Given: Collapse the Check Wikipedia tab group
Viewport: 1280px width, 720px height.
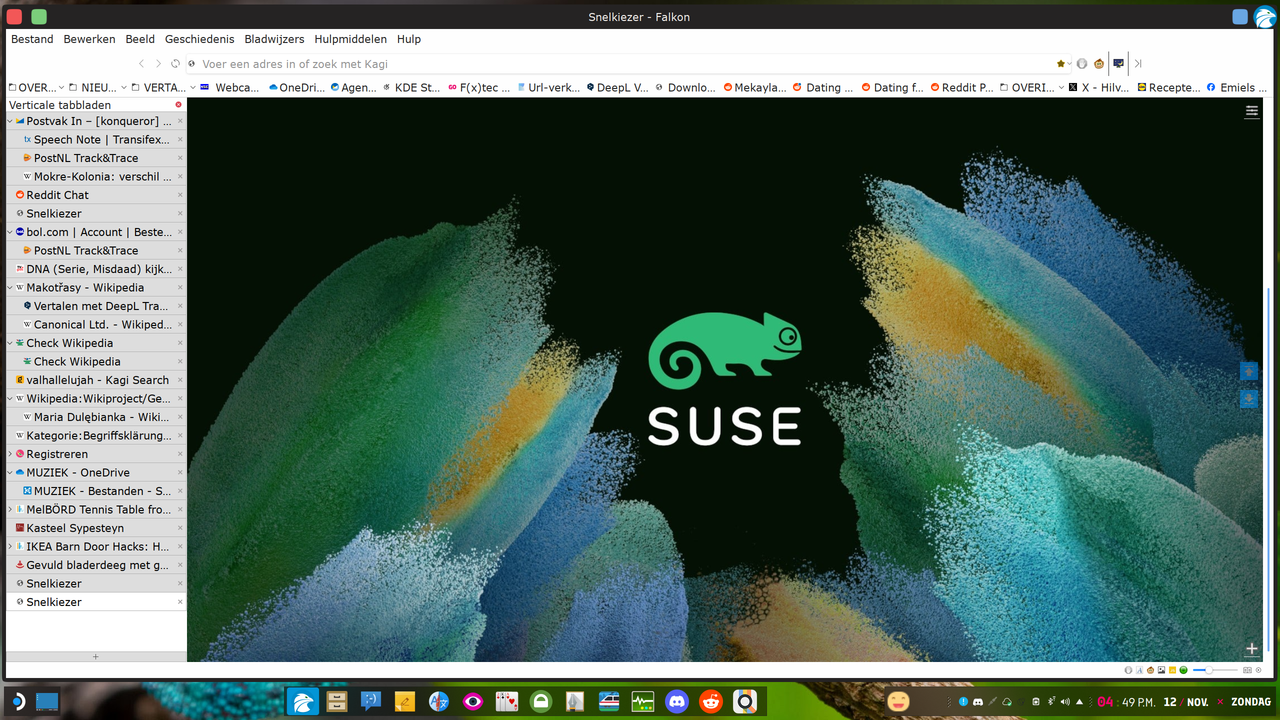Looking at the screenshot, I should coord(11,343).
